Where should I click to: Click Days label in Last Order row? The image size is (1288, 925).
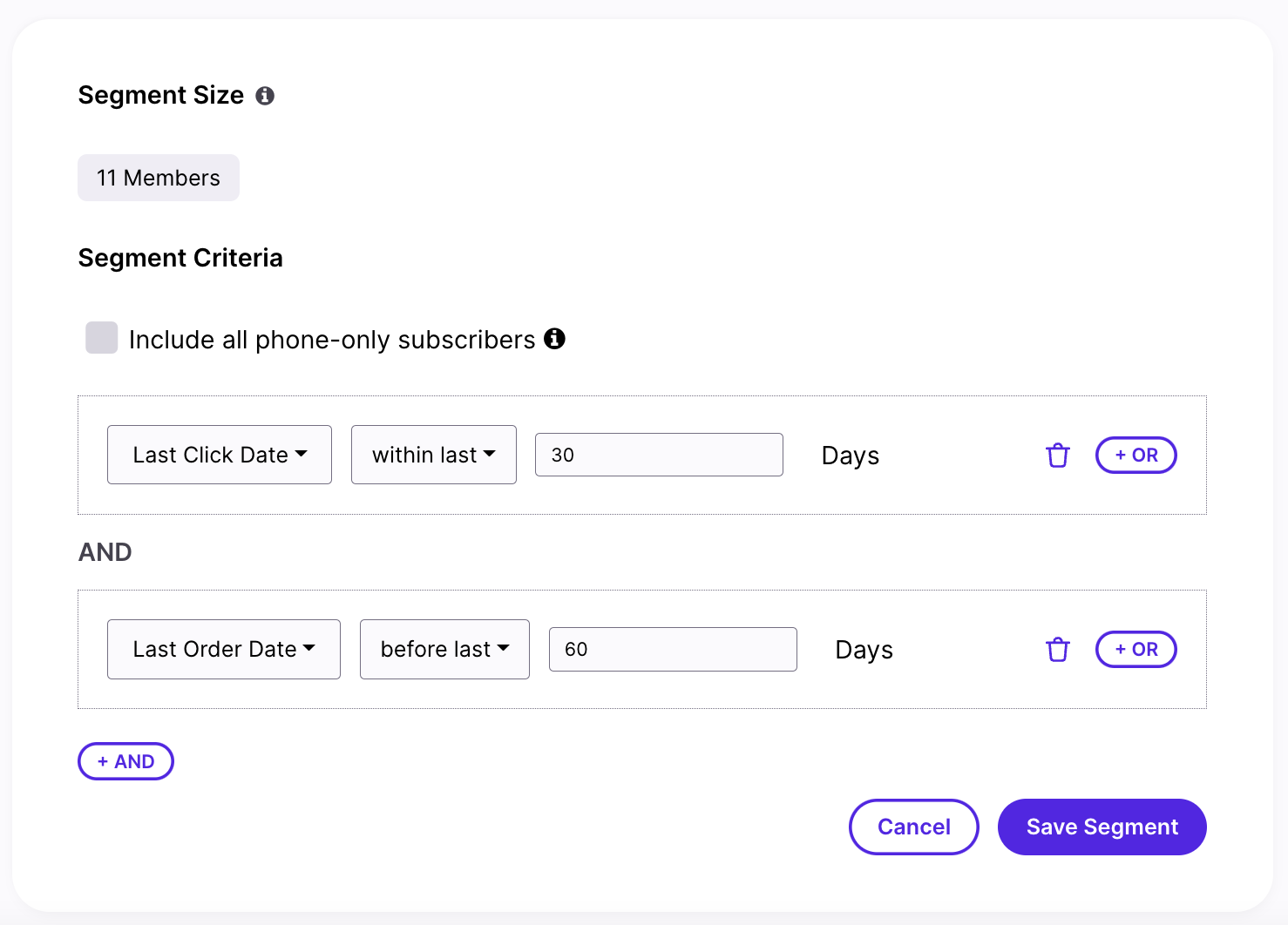pyautogui.click(x=864, y=650)
